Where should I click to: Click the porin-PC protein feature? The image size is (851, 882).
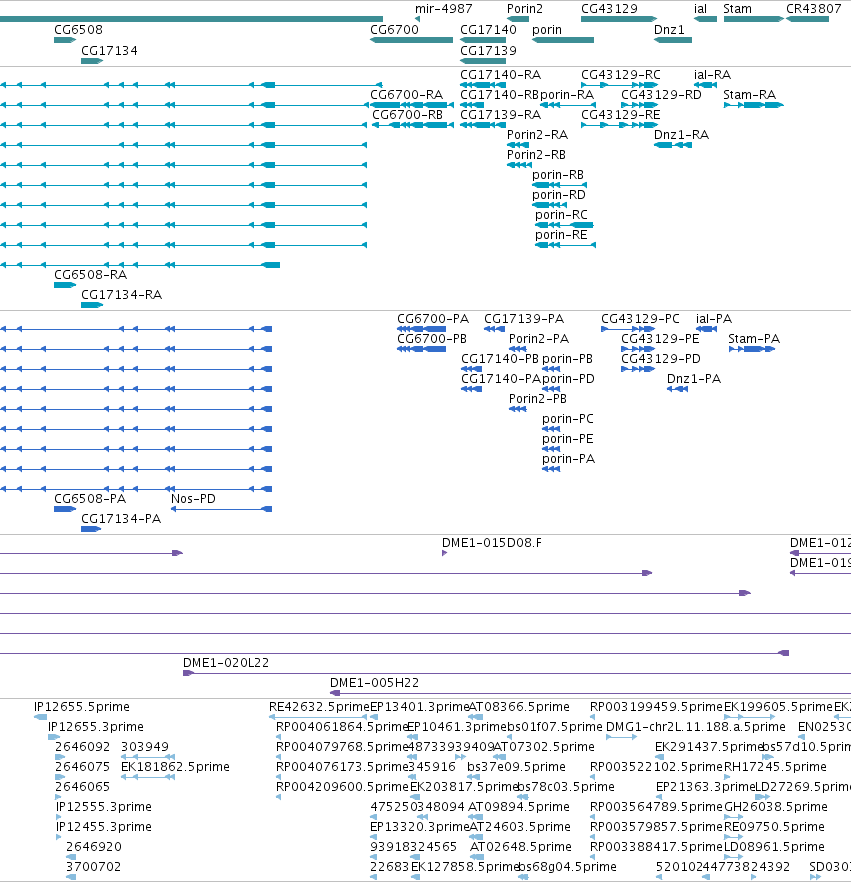pos(568,419)
